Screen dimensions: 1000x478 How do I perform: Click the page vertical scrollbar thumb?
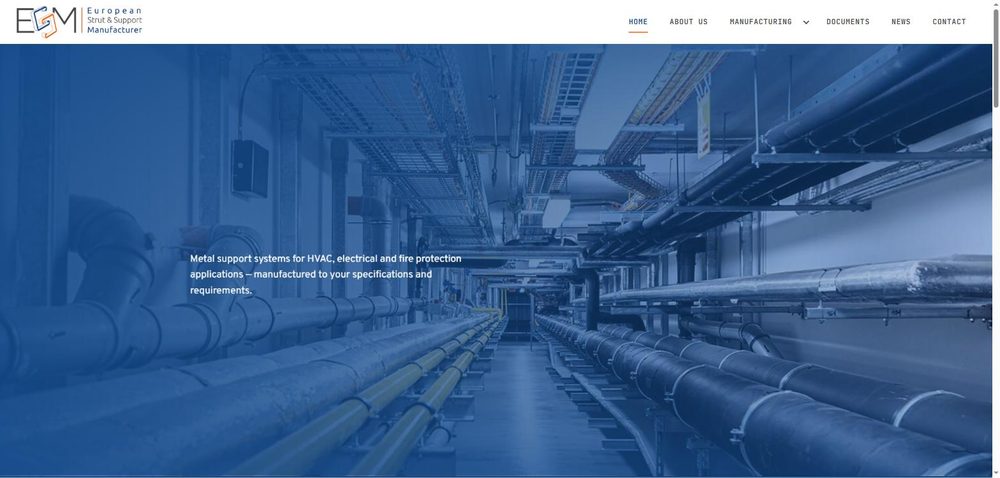pyautogui.click(x=996, y=57)
